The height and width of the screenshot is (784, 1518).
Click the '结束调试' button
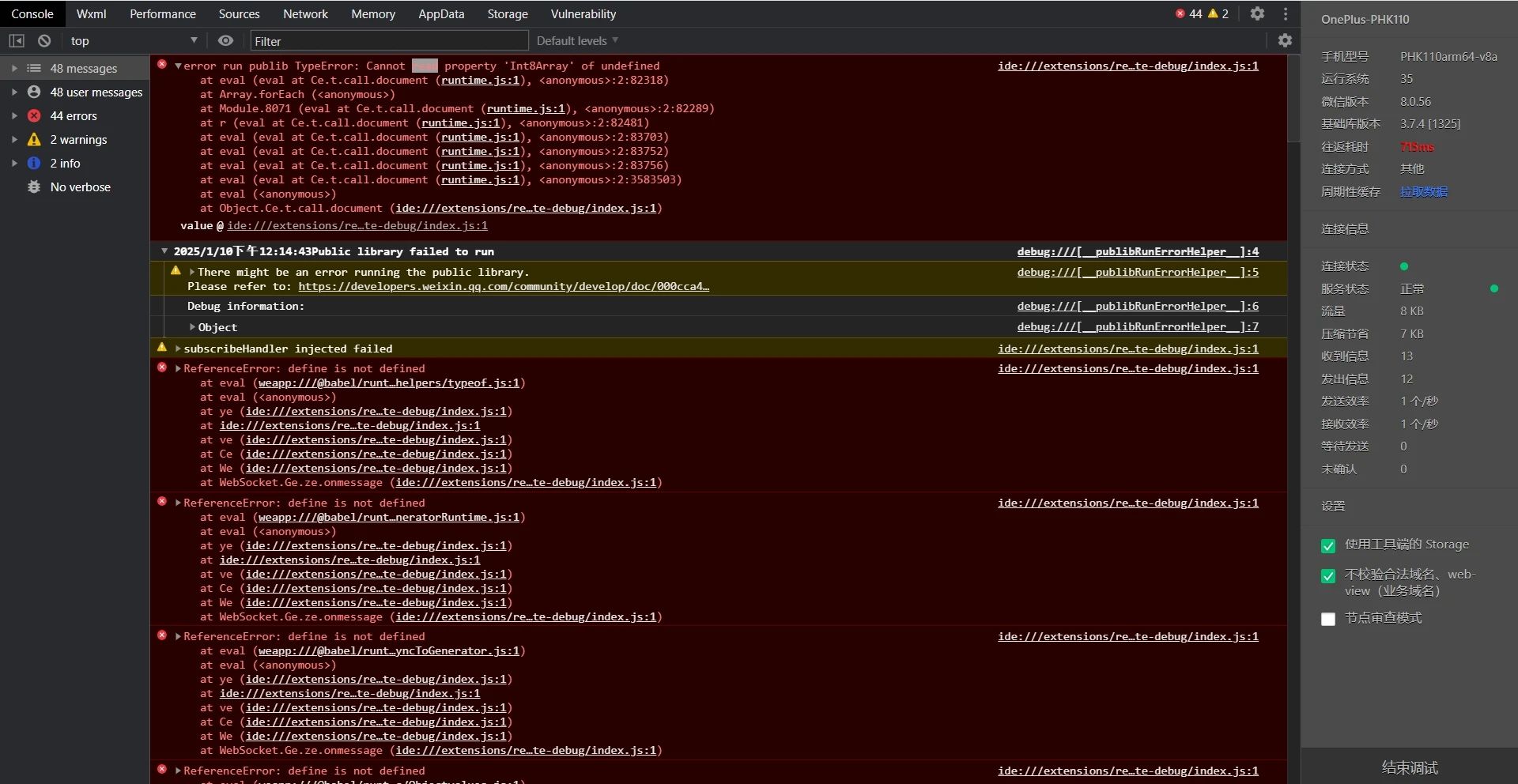(x=1409, y=767)
